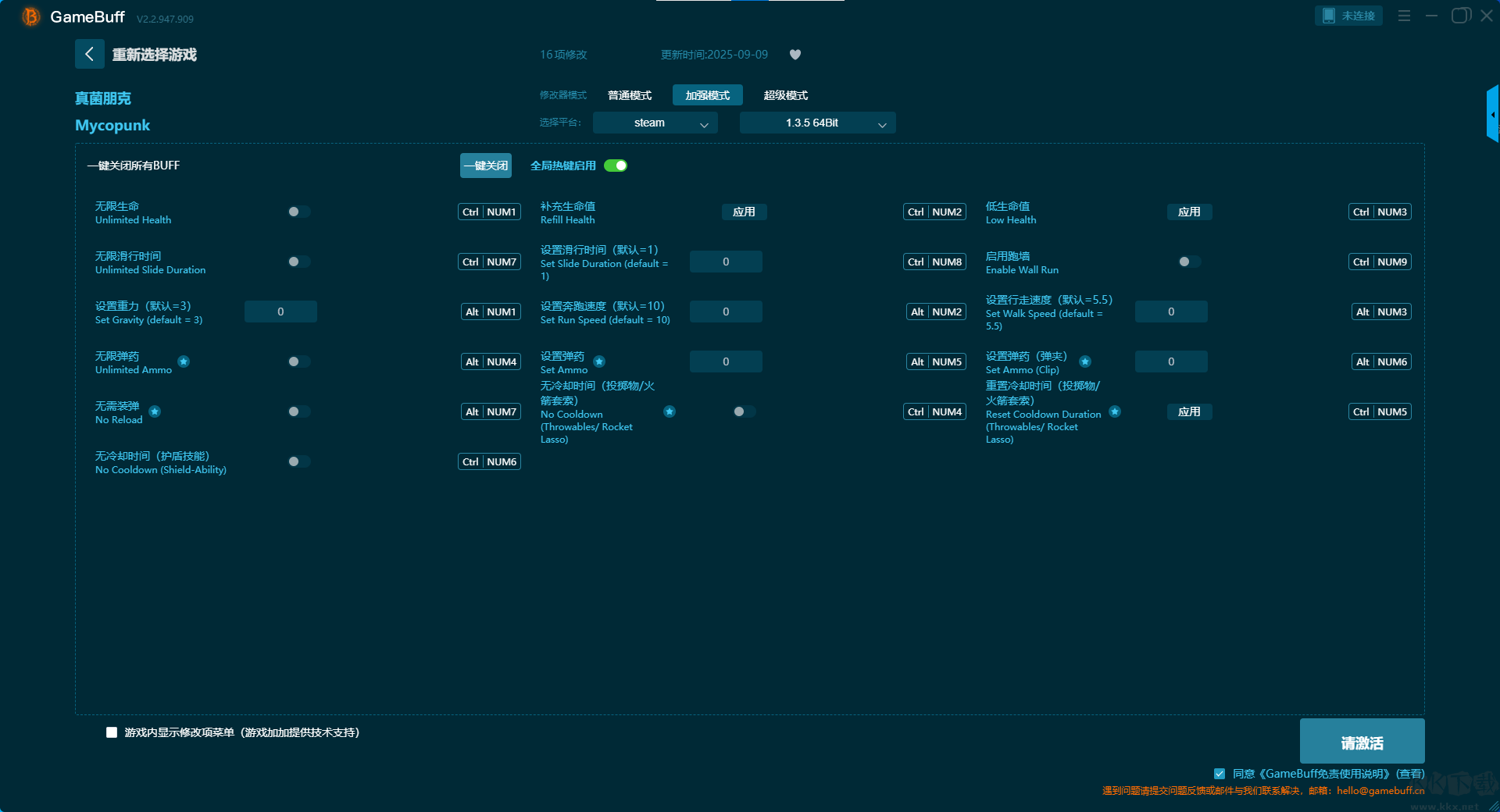Screen dimensions: 1500x812
Task: Click star icon next to Set Ammo
Action: pos(599,361)
